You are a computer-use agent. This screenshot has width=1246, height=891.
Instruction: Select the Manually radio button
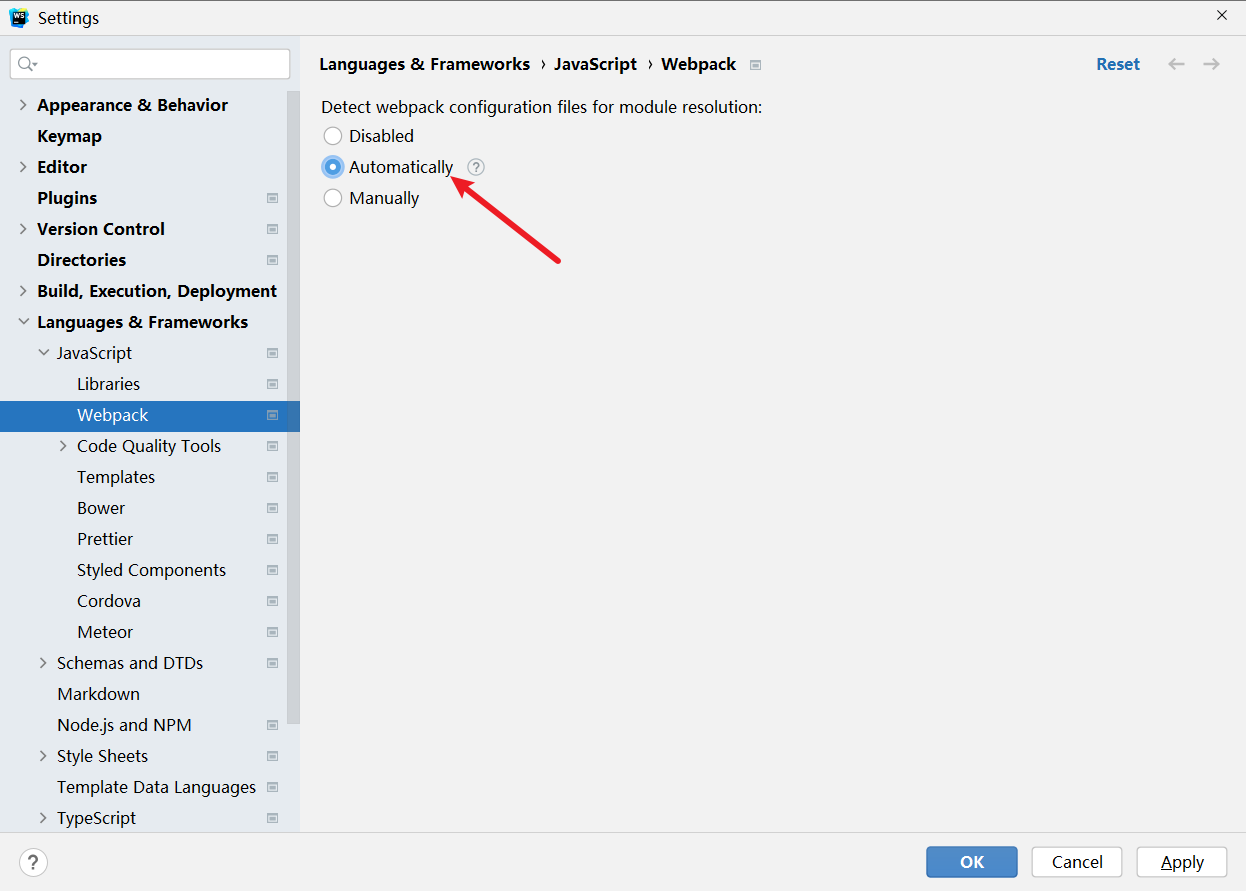[x=332, y=198]
